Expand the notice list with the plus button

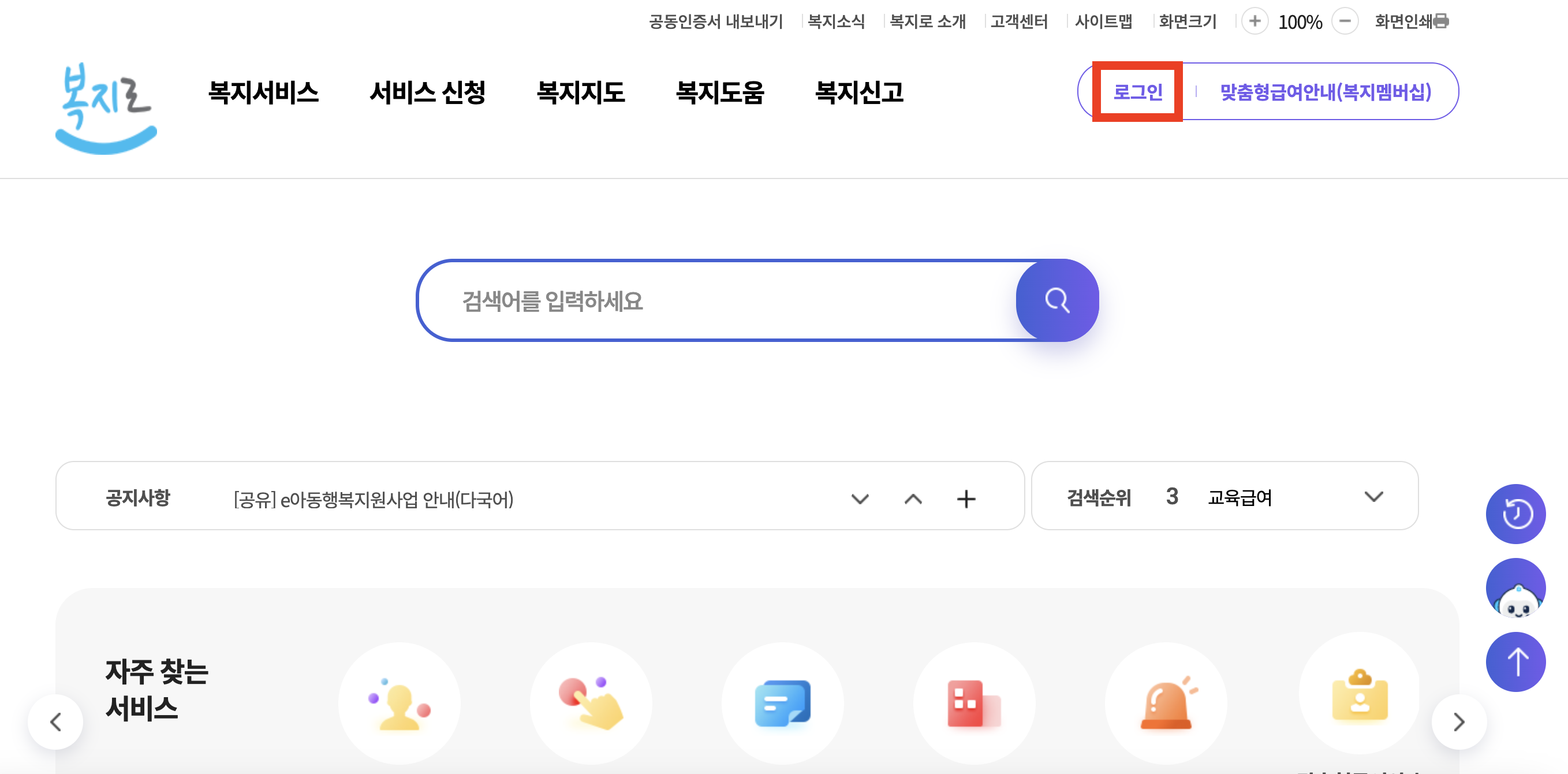coord(966,498)
